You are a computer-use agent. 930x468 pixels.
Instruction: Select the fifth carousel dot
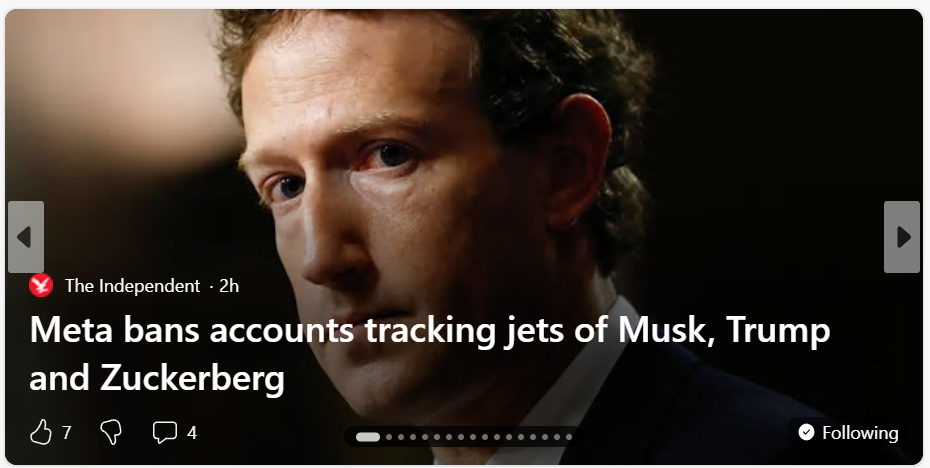click(x=425, y=437)
